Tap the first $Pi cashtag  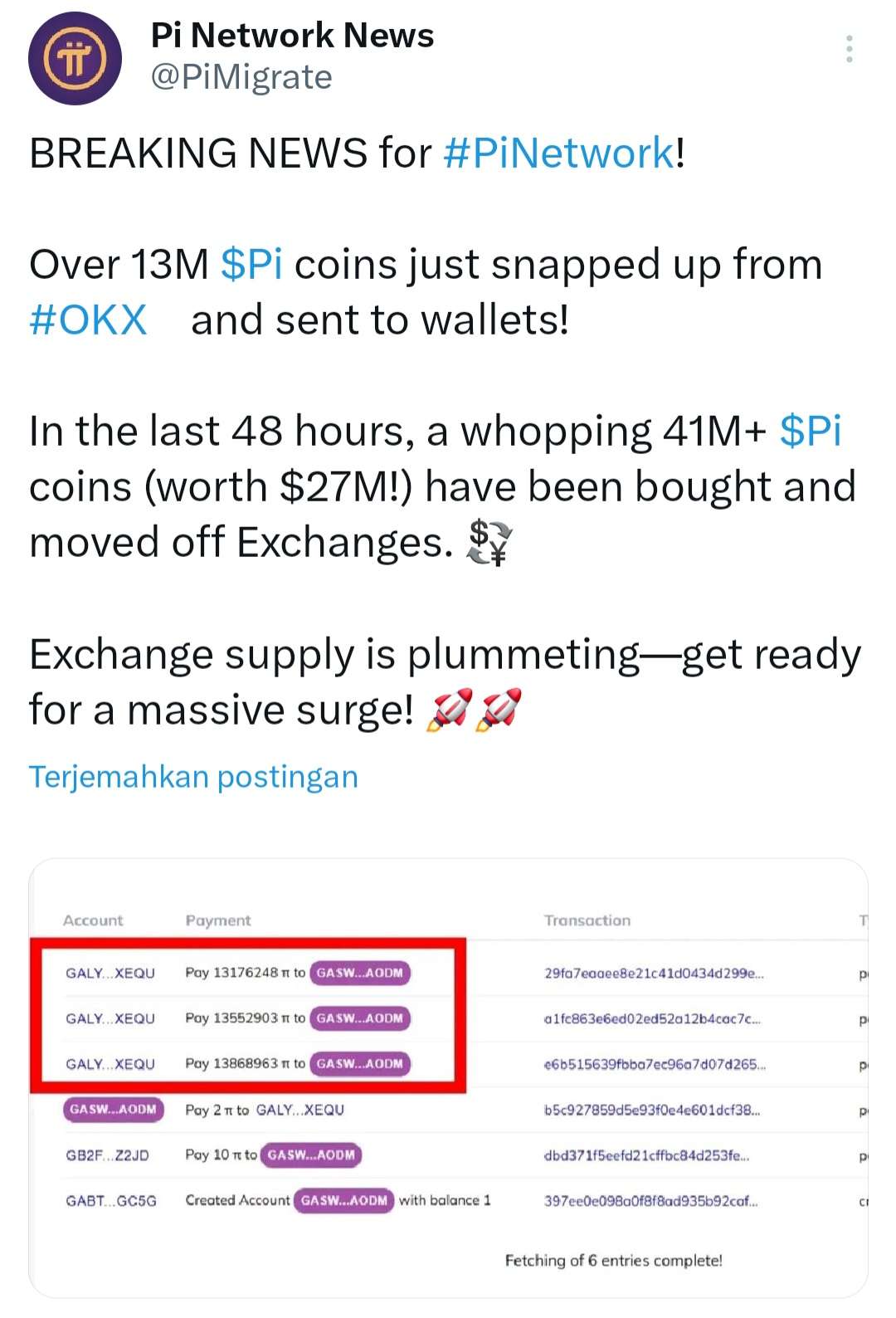(x=251, y=265)
